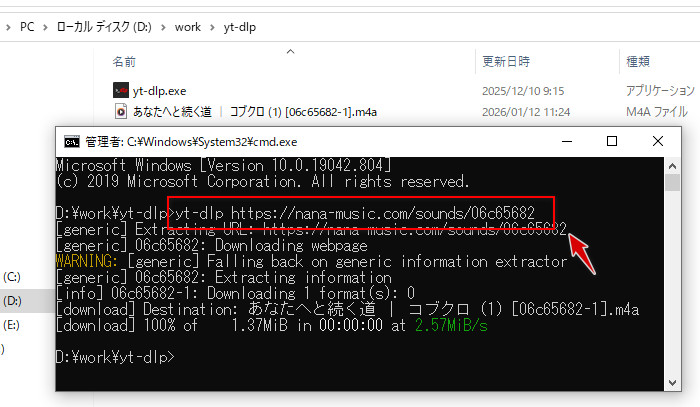Click the final D:¥work¥yt-dlp> command prompt
The height and width of the screenshot is (407, 700).
click(x=115, y=357)
